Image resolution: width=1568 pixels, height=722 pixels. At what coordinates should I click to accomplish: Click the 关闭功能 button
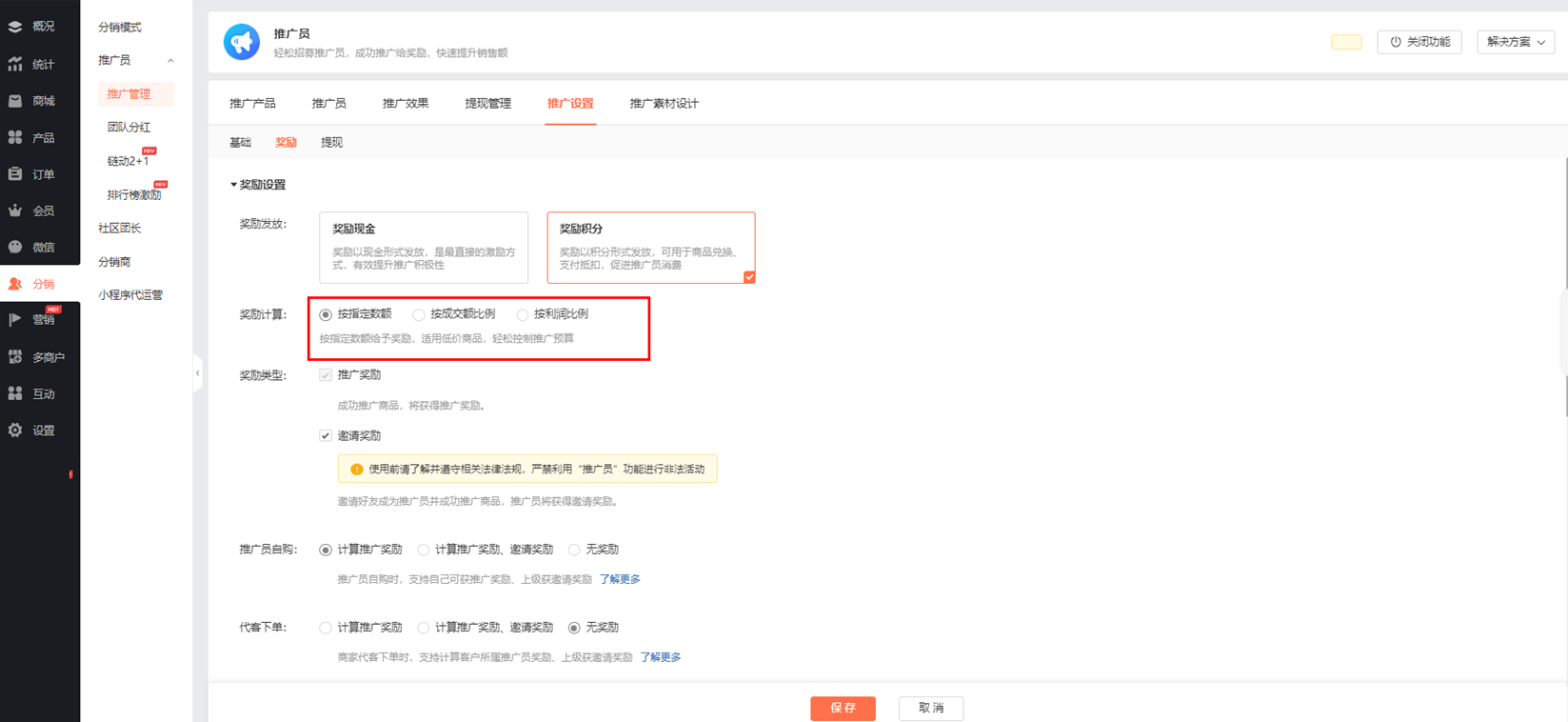(1419, 42)
